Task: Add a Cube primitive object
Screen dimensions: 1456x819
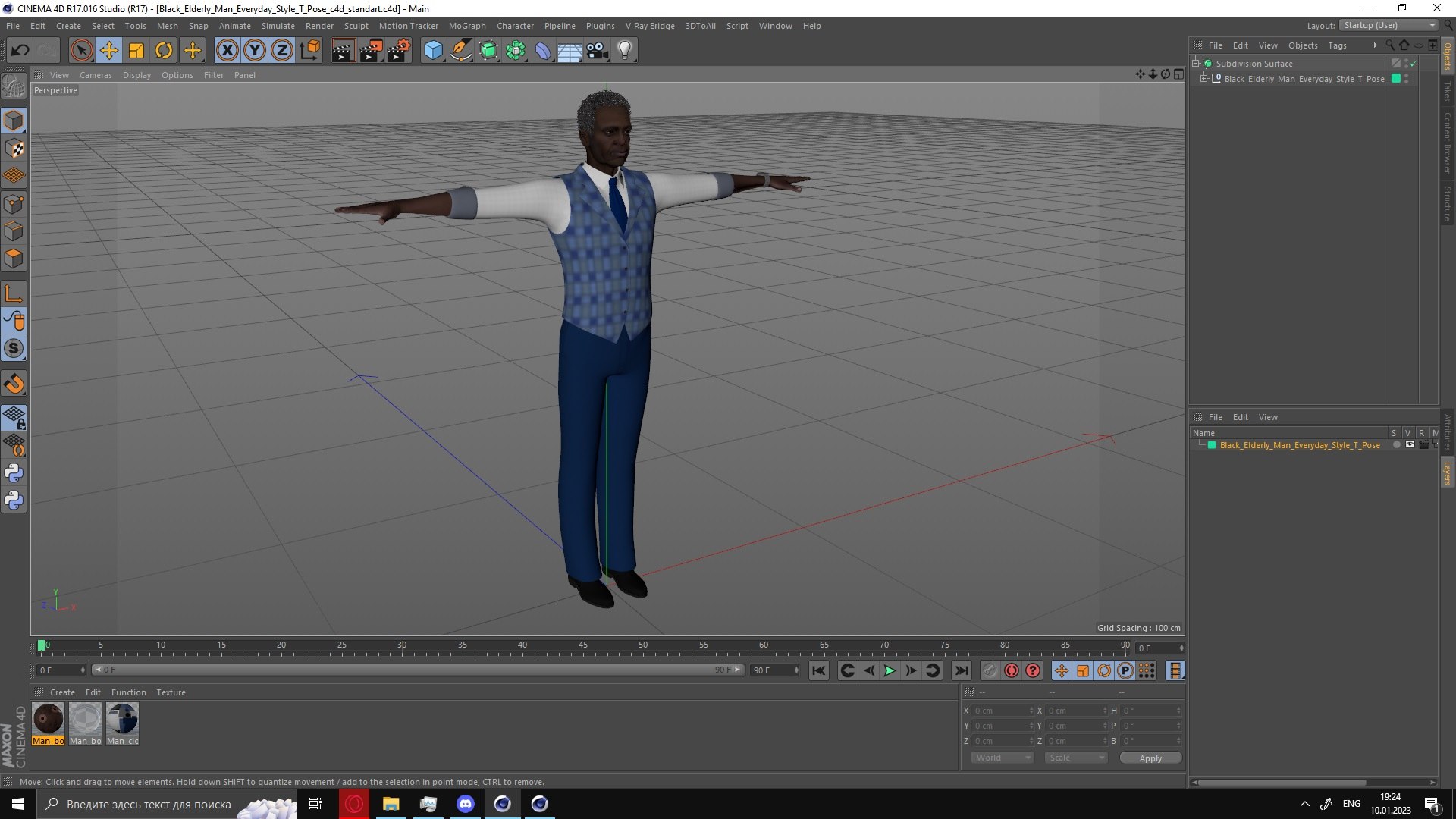Action: click(x=433, y=51)
